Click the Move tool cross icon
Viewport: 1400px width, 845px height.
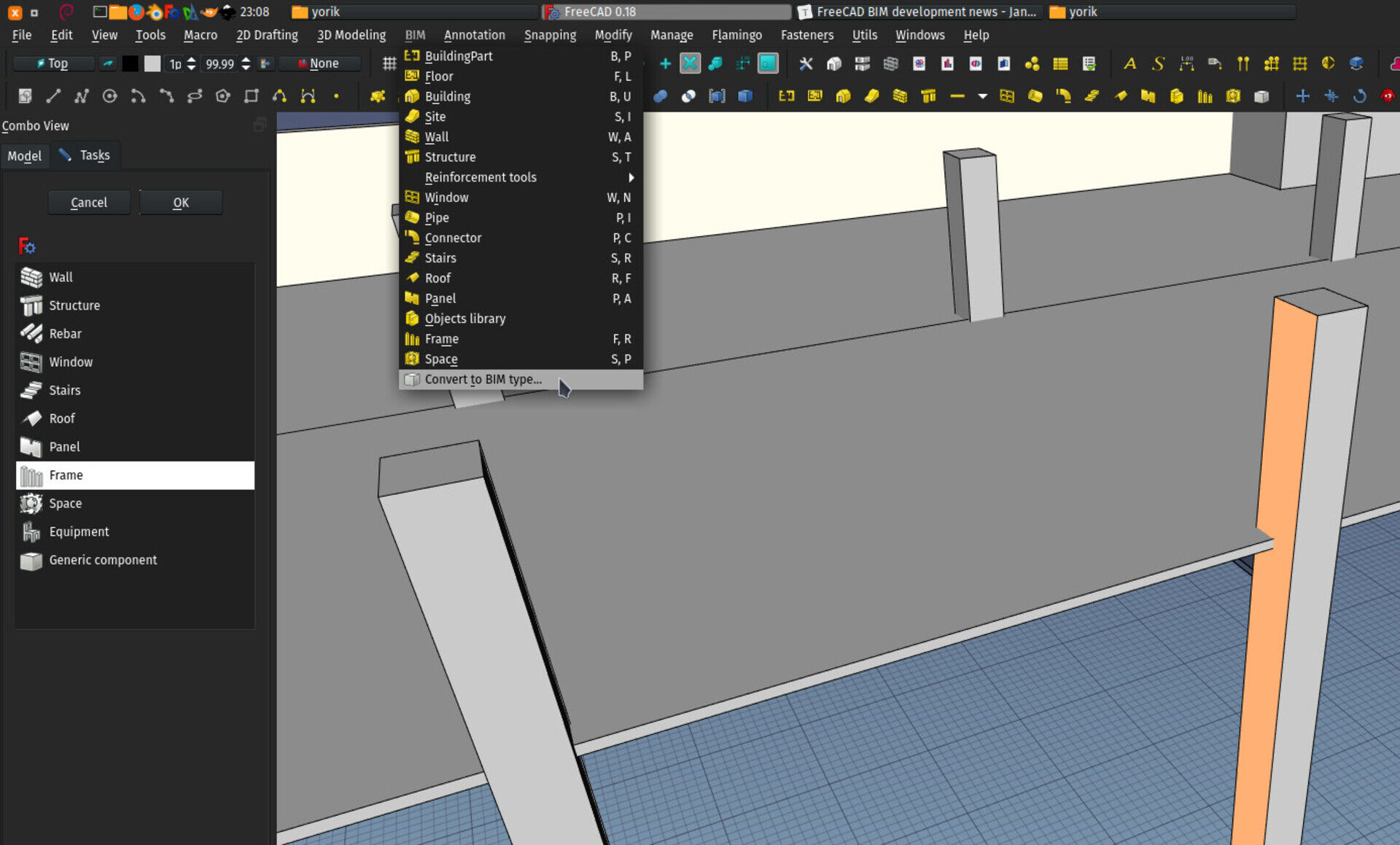pyautogui.click(x=1302, y=96)
